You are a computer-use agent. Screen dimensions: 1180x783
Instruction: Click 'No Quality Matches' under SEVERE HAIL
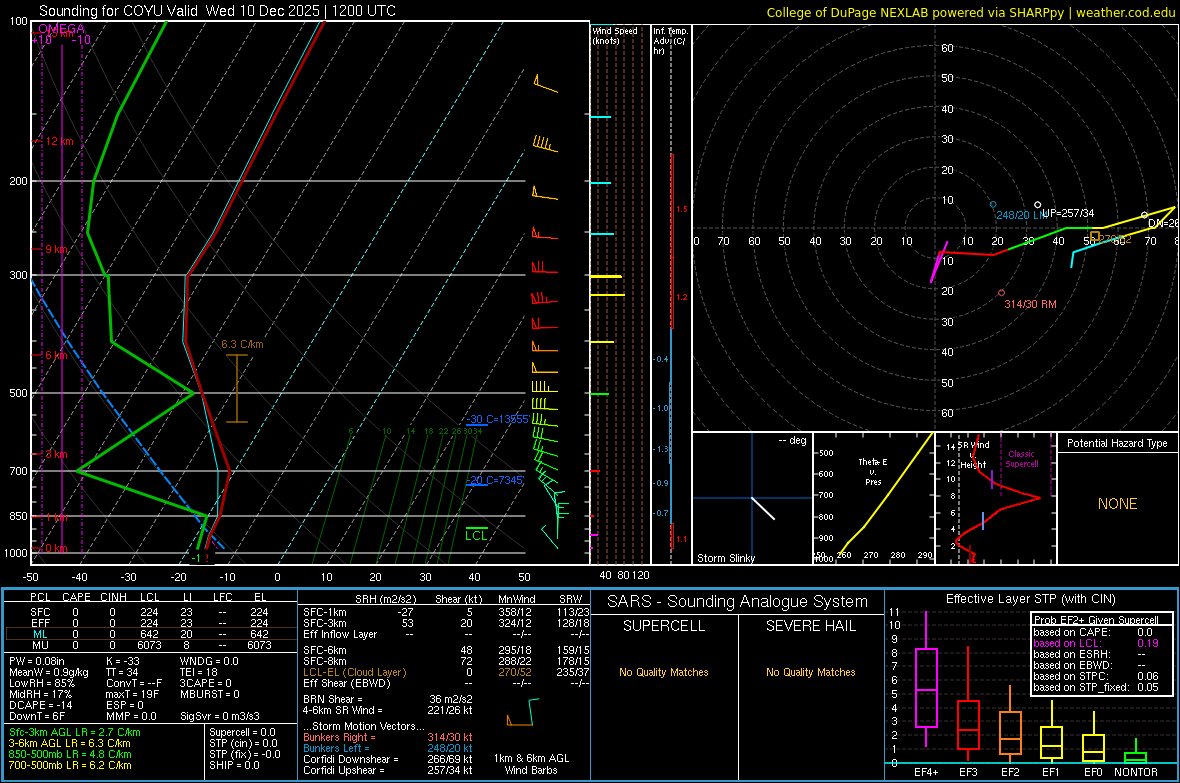[810, 672]
